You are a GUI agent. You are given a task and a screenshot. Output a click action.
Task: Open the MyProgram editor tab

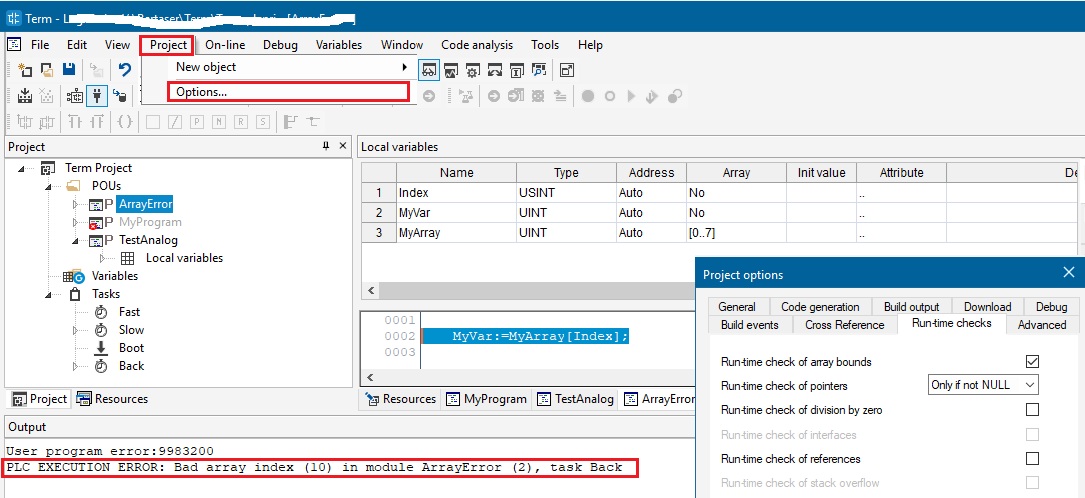[x=487, y=399]
